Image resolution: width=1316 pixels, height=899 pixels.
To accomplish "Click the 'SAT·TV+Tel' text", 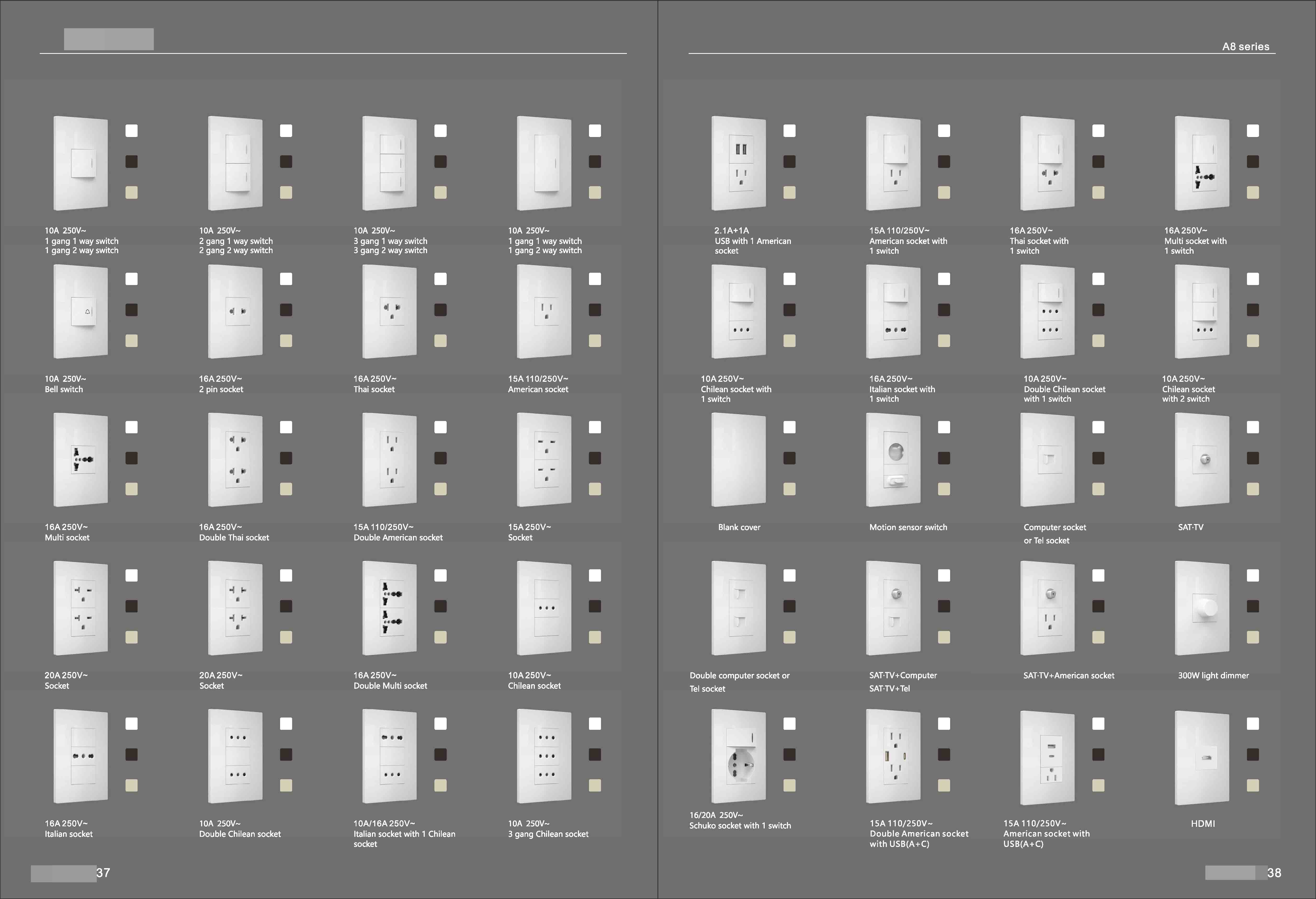I will click(x=890, y=689).
